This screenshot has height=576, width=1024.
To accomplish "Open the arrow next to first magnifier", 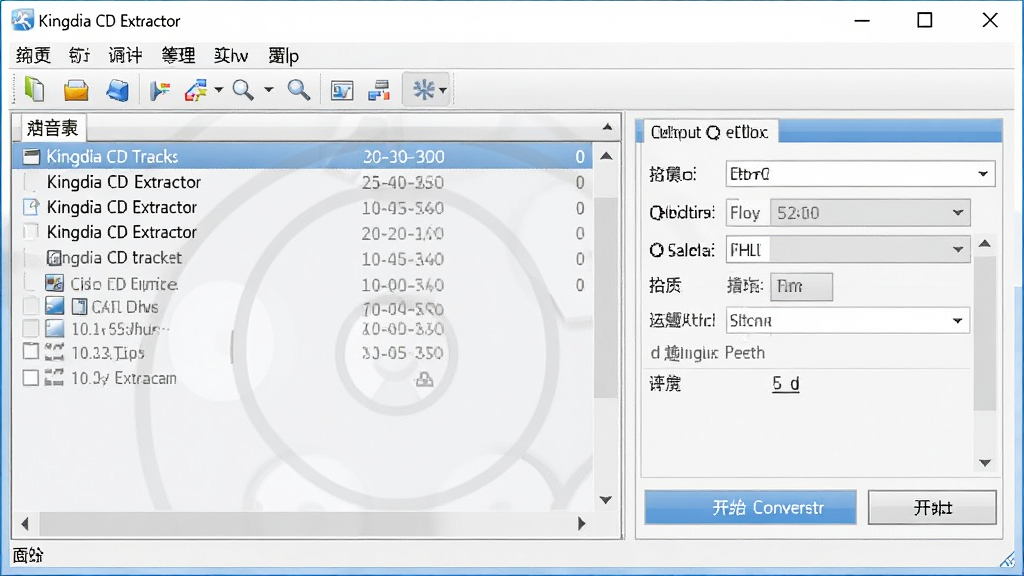I will coord(268,90).
